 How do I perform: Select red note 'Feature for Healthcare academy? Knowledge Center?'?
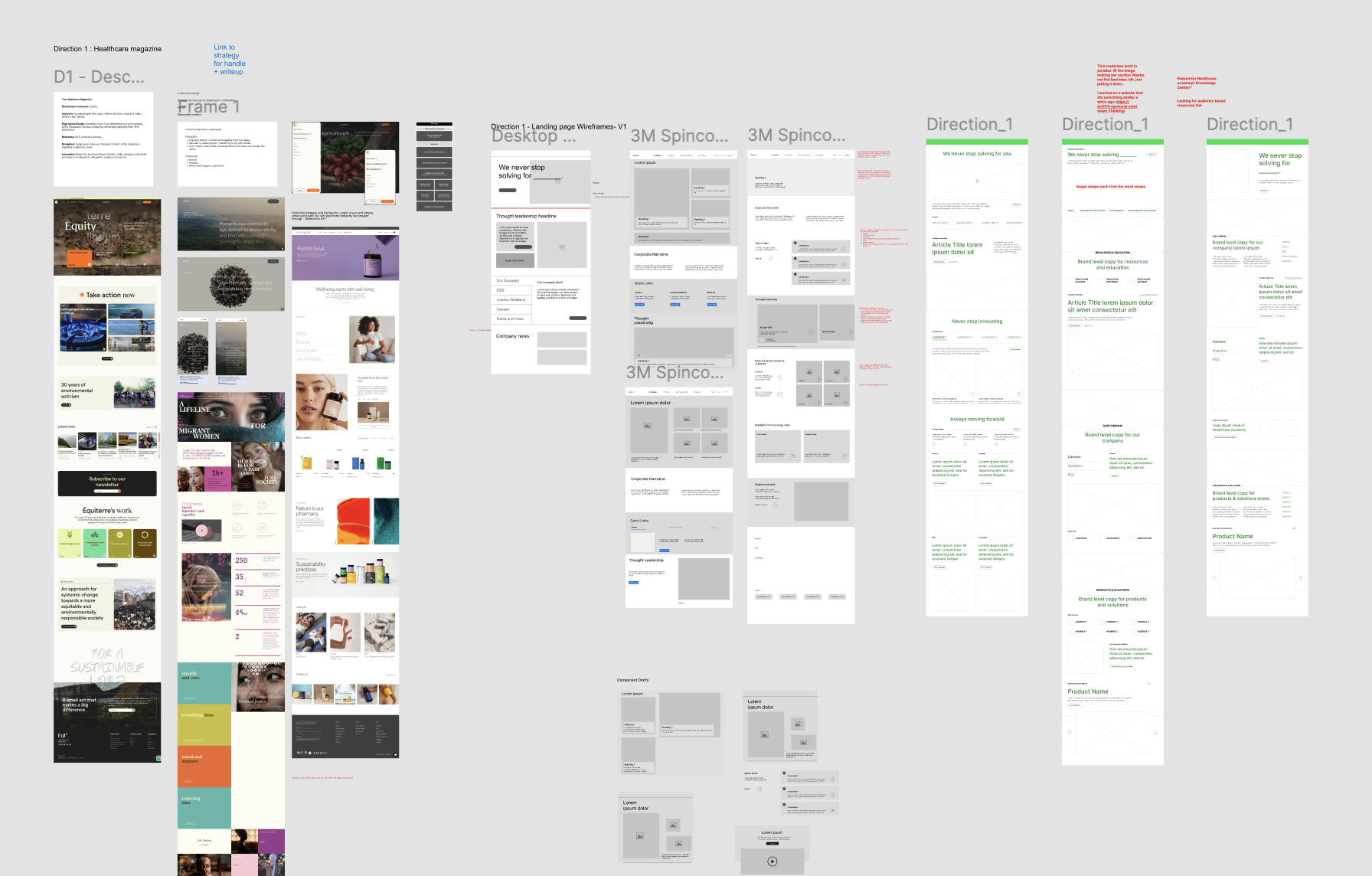click(1197, 83)
